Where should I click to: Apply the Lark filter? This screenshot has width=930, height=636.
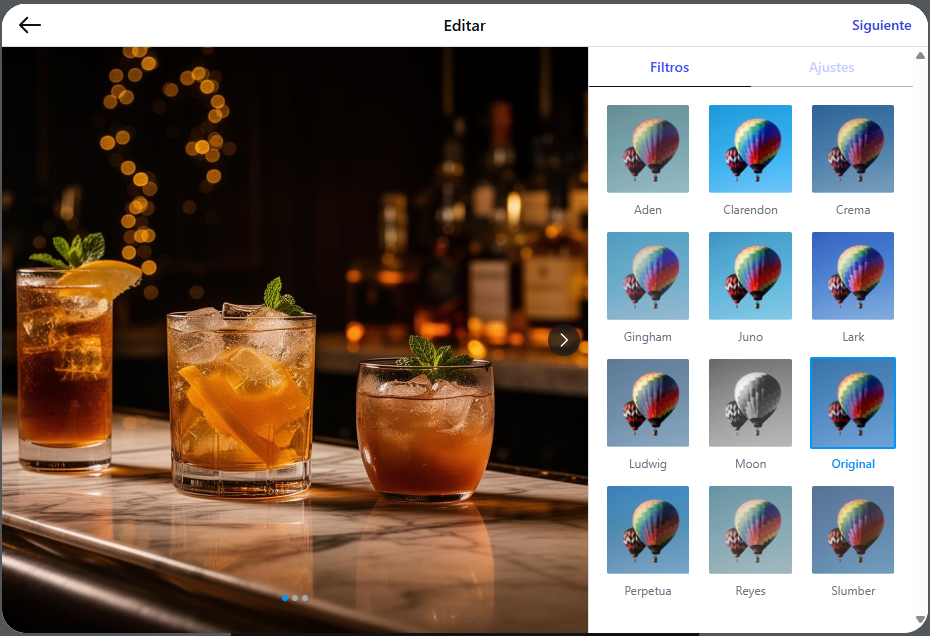pyautogui.click(x=852, y=275)
